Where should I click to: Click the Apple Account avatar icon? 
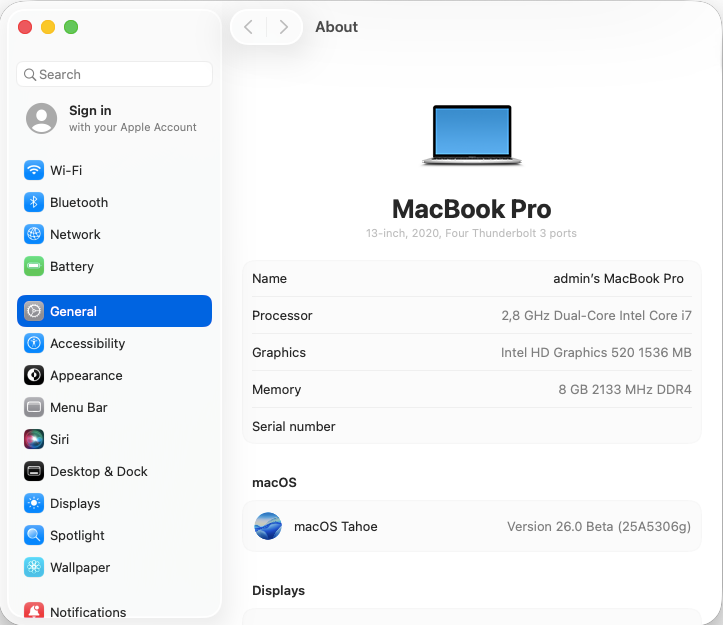(41, 118)
